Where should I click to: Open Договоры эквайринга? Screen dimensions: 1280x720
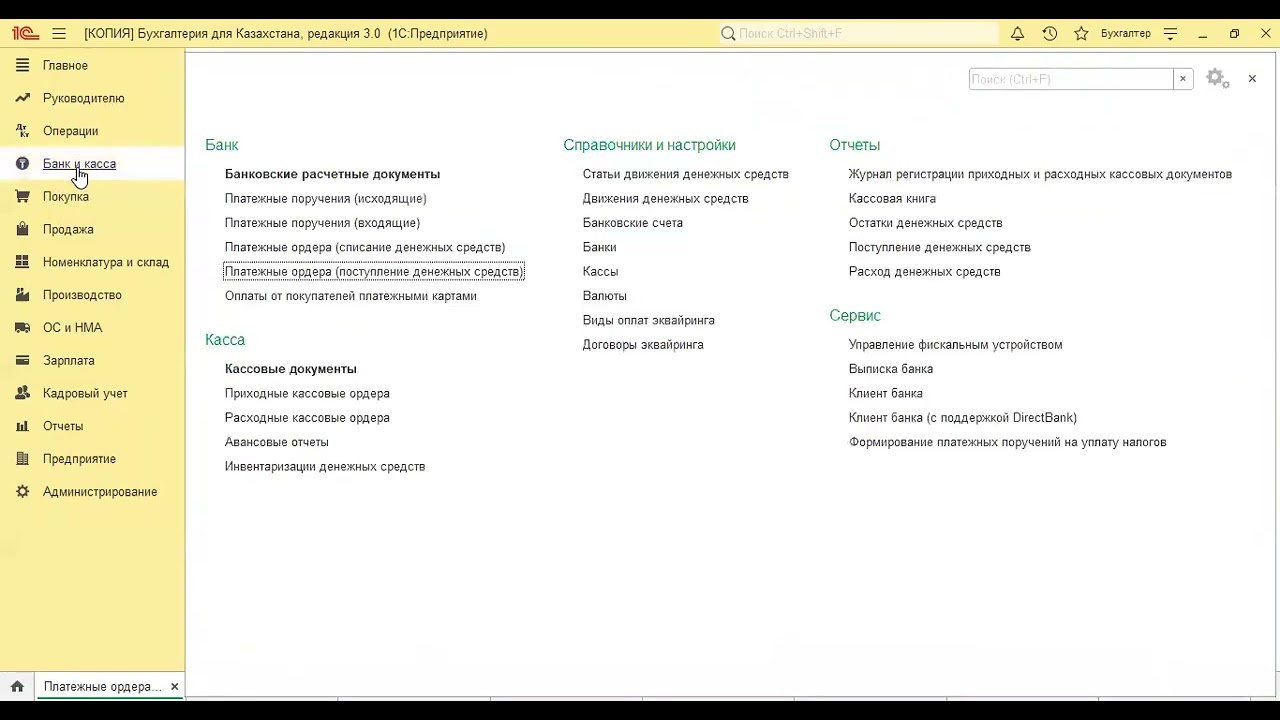pos(643,345)
